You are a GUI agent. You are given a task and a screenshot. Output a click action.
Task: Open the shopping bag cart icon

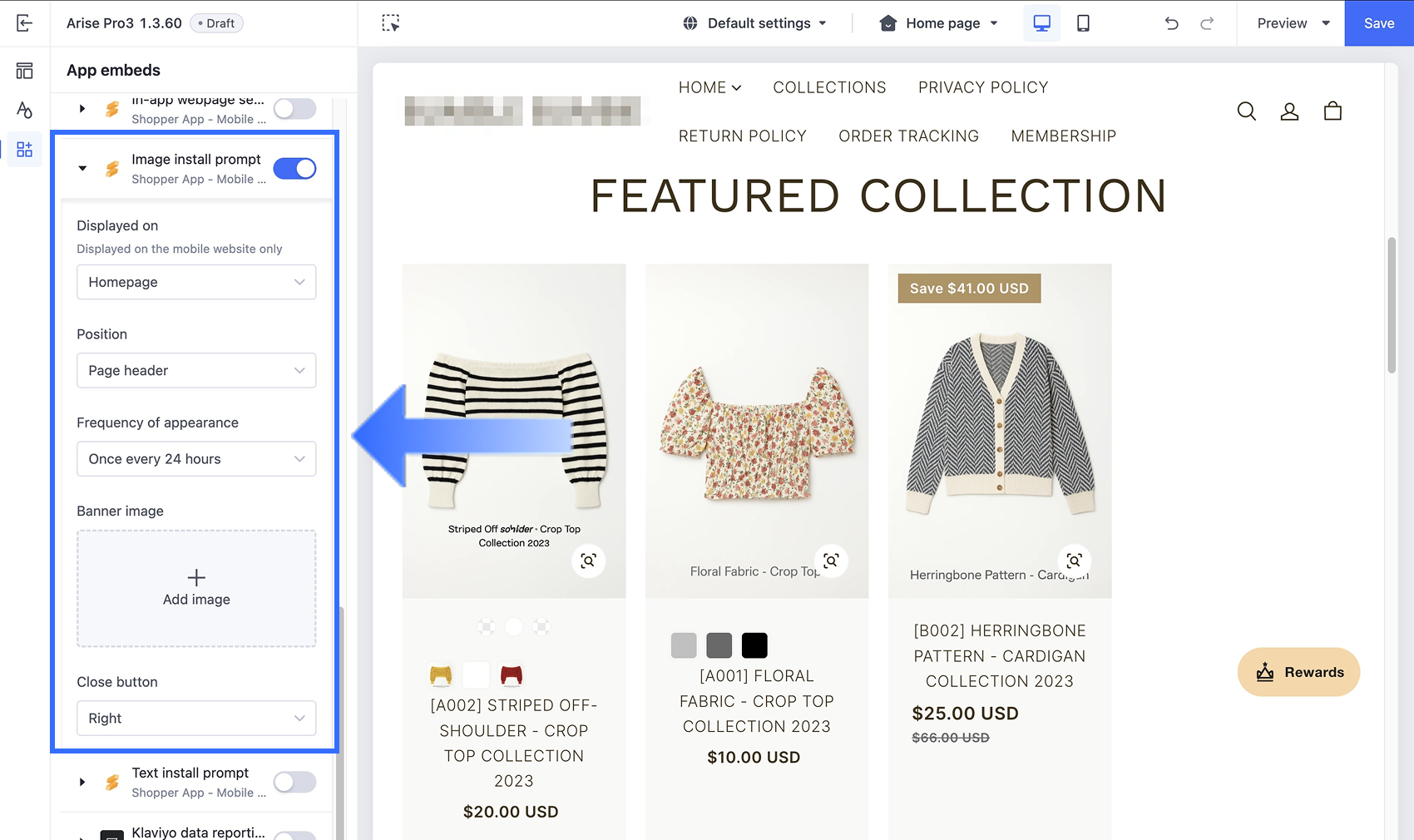point(1332,111)
